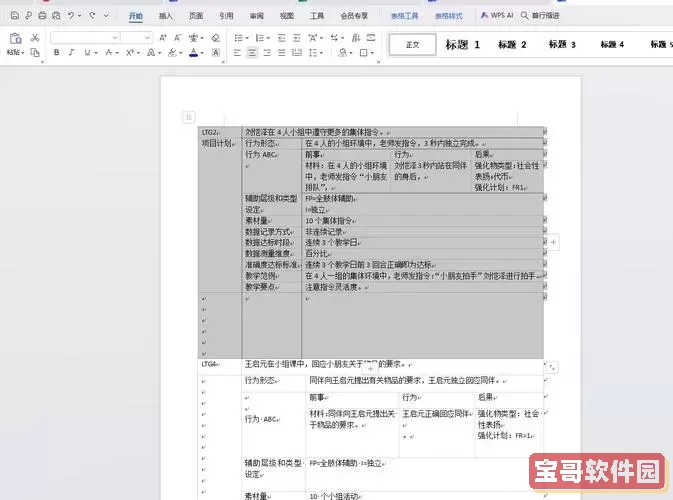Click the Increase Indent icon
The height and width of the screenshot is (500, 673).
297,38
